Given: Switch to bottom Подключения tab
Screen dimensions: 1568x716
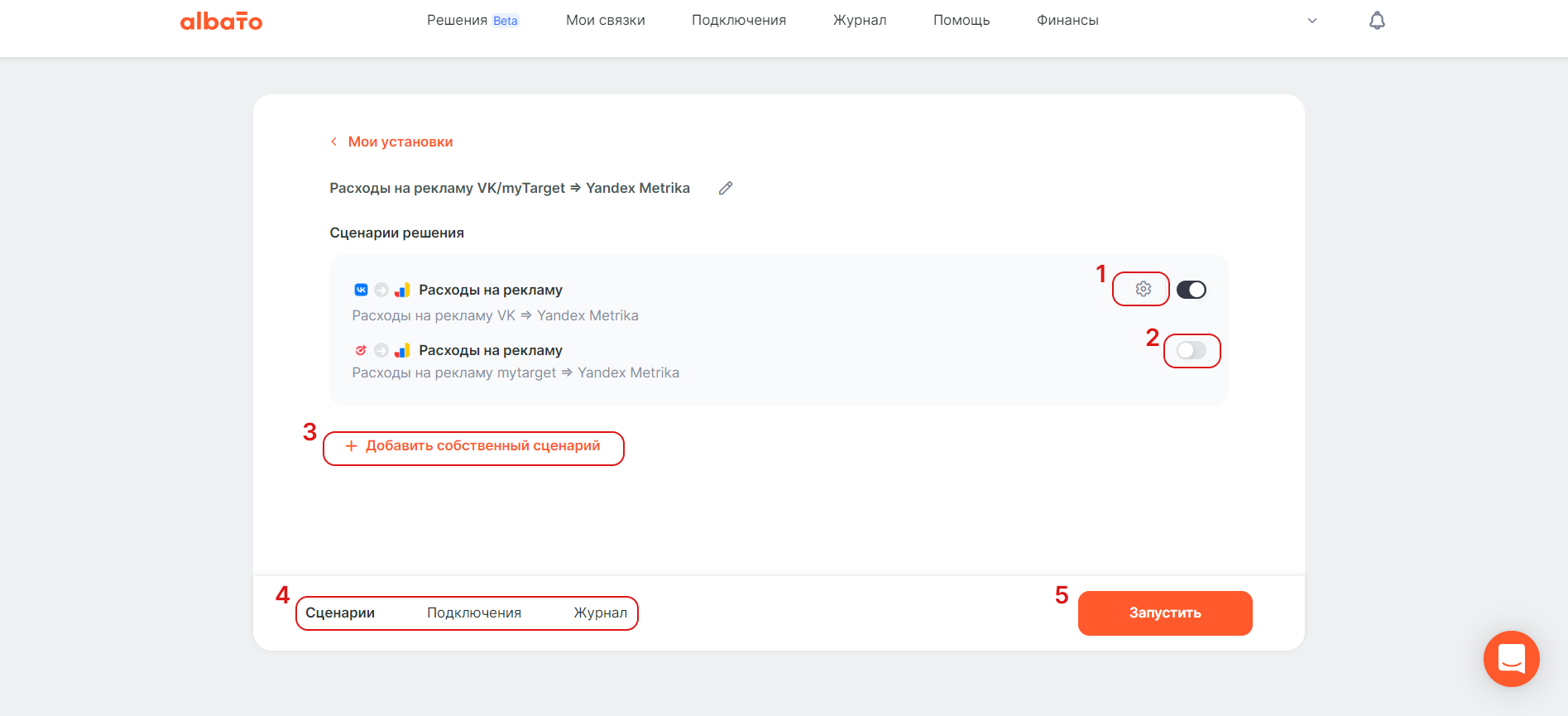Looking at the screenshot, I should 473,613.
